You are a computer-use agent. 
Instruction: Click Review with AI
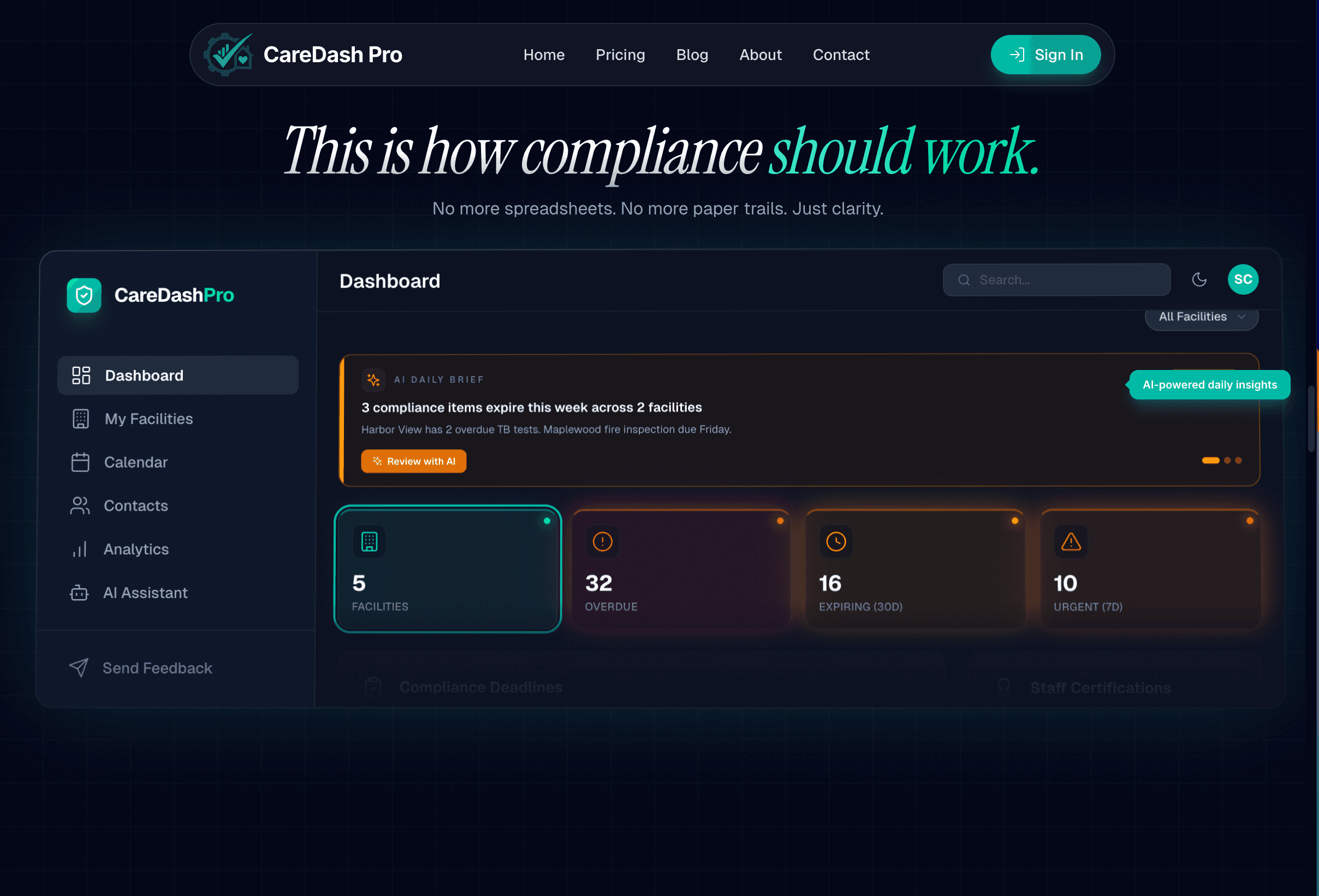(414, 461)
